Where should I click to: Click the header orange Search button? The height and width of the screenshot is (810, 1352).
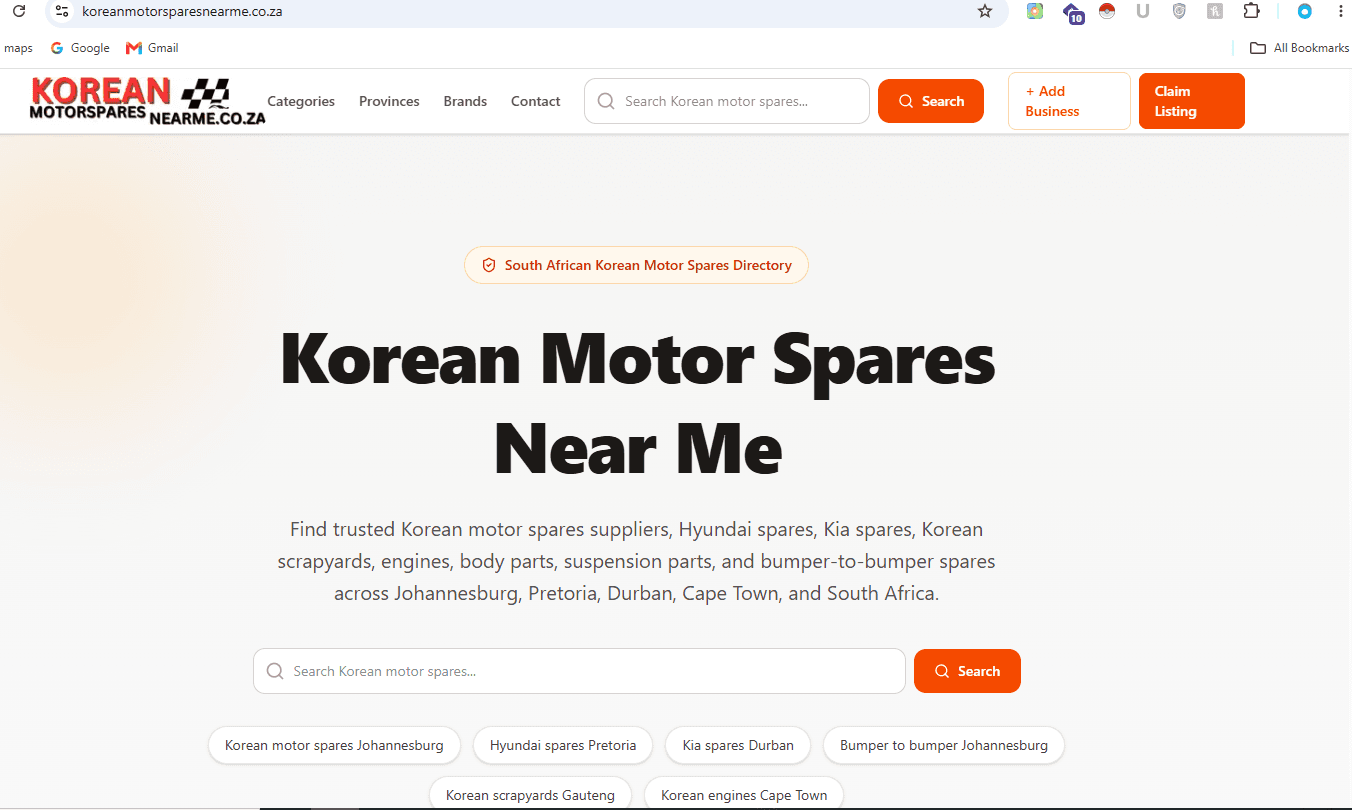click(x=931, y=101)
